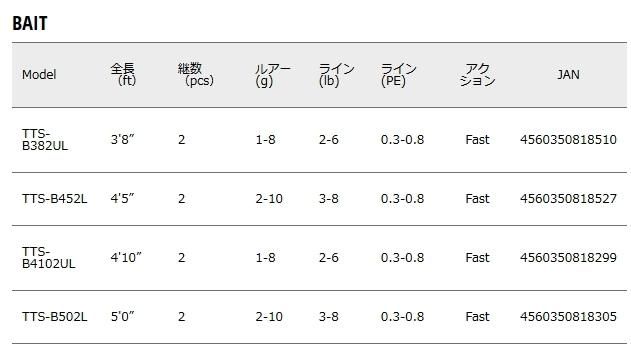Viewport: 631px width, 363px height.
Task: Click the BAIT section heading
Action: pyautogui.click(x=30, y=23)
